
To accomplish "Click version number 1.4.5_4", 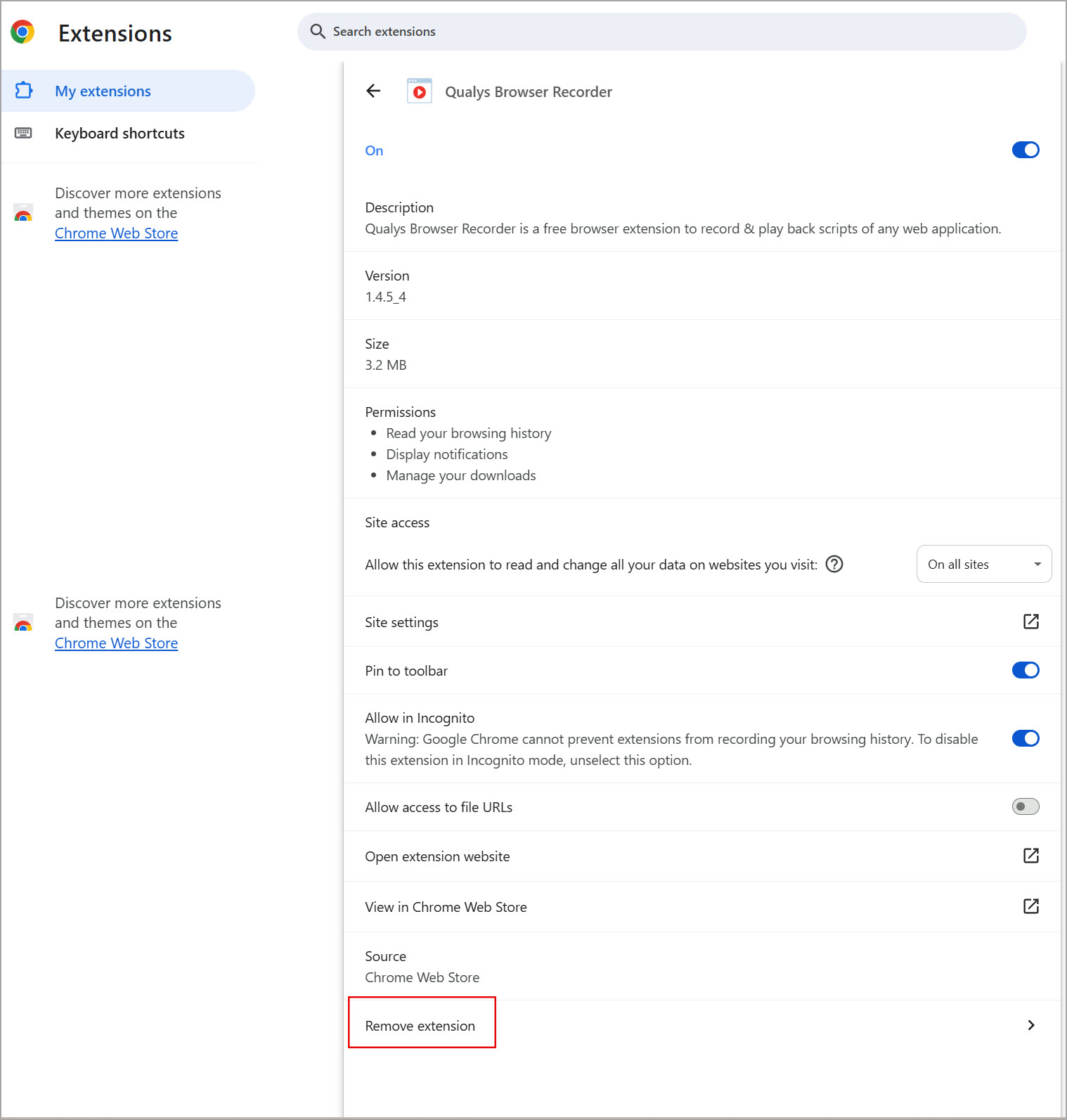I will pyautogui.click(x=386, y=297).
